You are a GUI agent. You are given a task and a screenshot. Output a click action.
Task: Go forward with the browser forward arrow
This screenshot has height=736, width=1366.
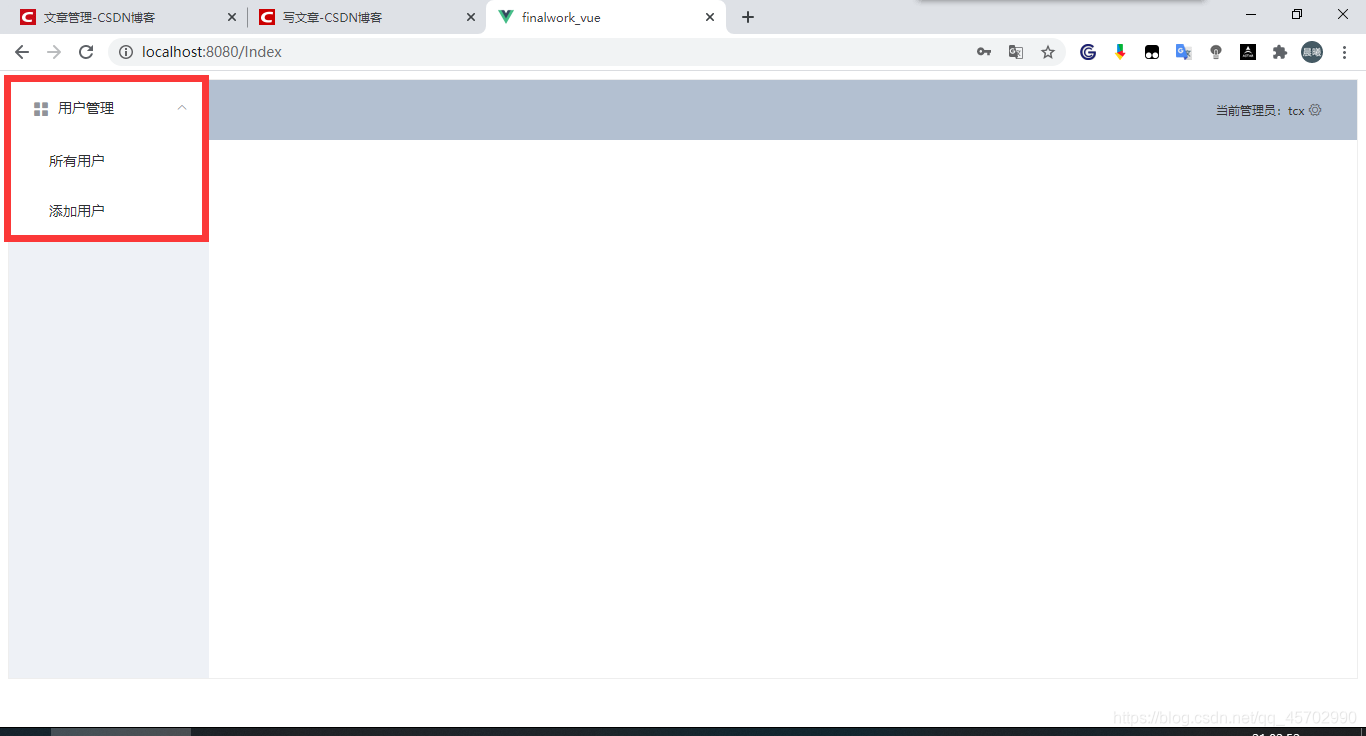54,52
